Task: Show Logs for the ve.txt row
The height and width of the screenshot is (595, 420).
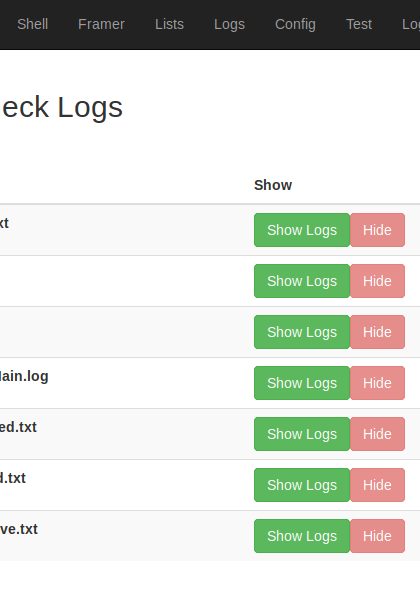Action: [x=302, y=536]
